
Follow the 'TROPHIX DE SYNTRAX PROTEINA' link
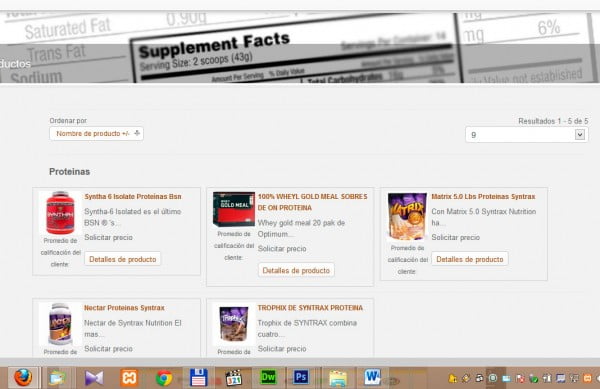[x=310, y=308]
